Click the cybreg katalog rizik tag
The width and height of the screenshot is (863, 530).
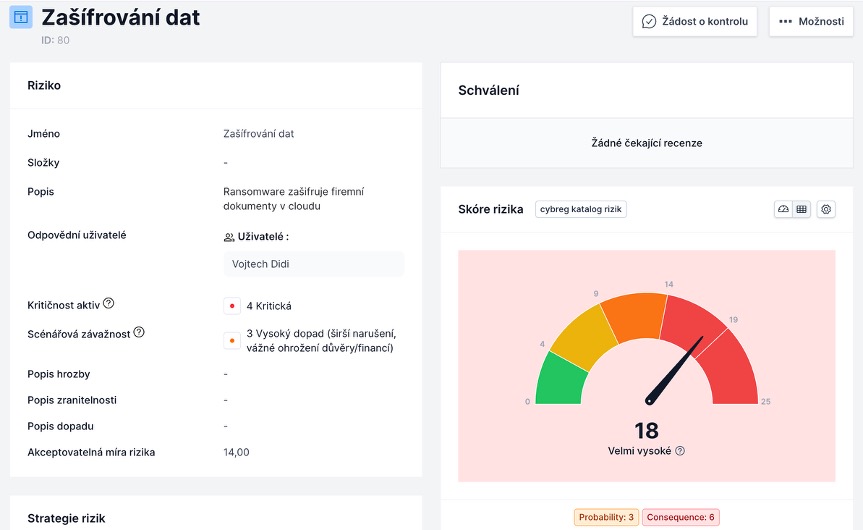581,209
